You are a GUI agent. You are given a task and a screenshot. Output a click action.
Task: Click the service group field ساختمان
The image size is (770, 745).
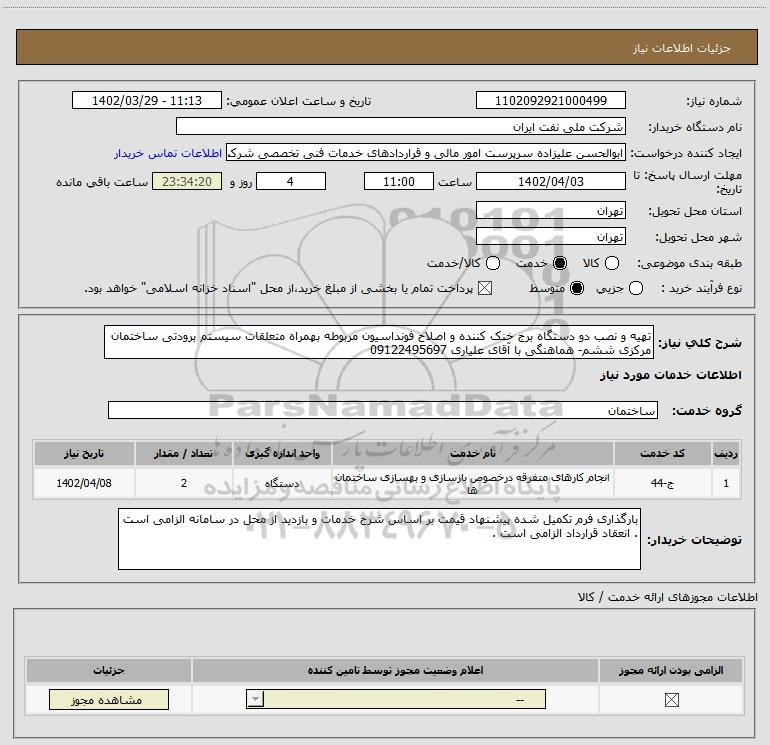pos(383,410)
